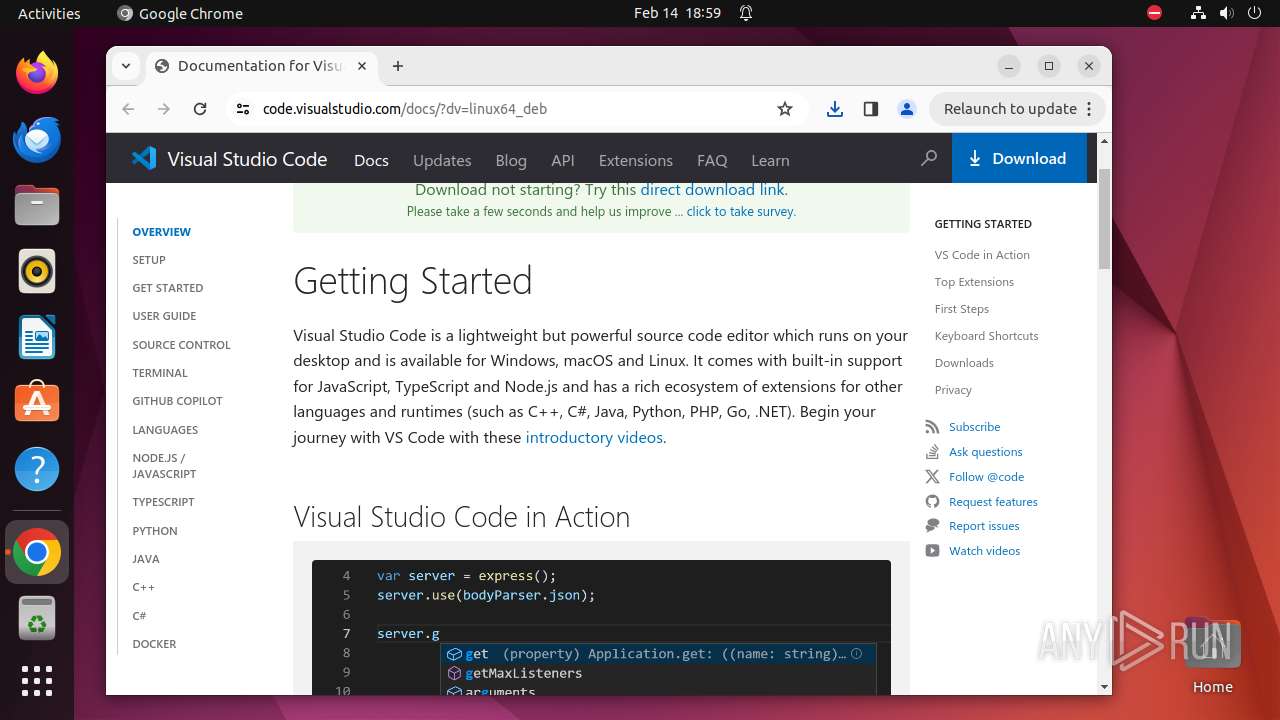Jump to Privacy section link
The width and height of the screenshot is (1280, 720).
[953, 390]
